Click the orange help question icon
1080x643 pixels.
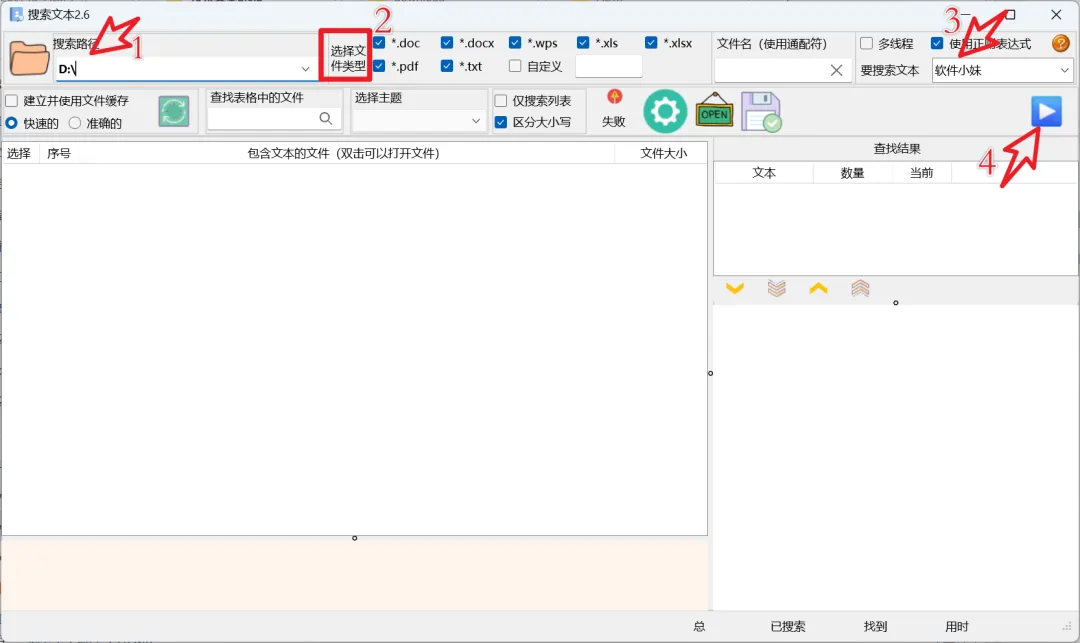point(1061,43)
